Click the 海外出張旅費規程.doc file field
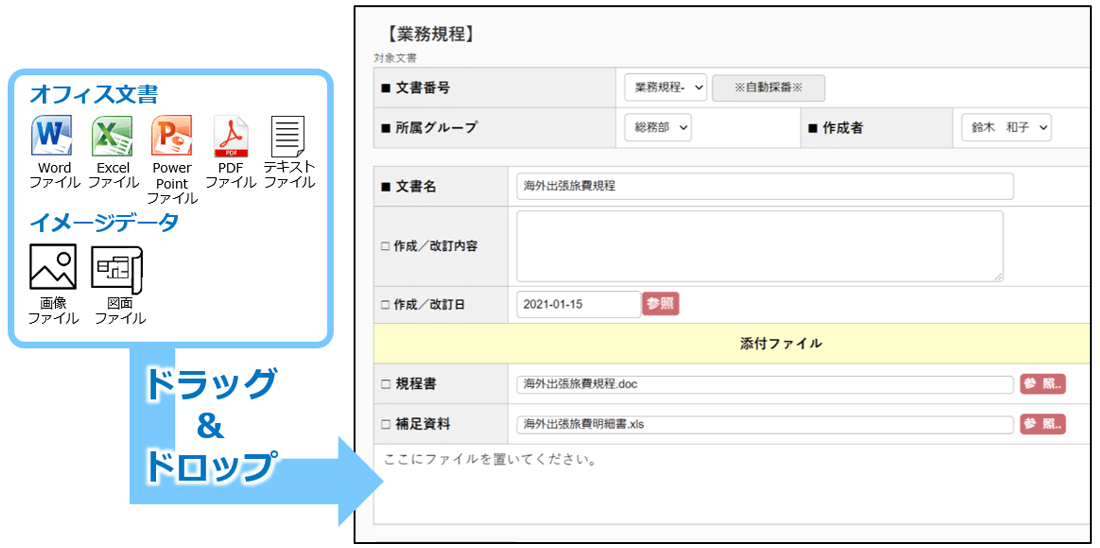Screen dimensions: 1100x548 click(765, 385)
